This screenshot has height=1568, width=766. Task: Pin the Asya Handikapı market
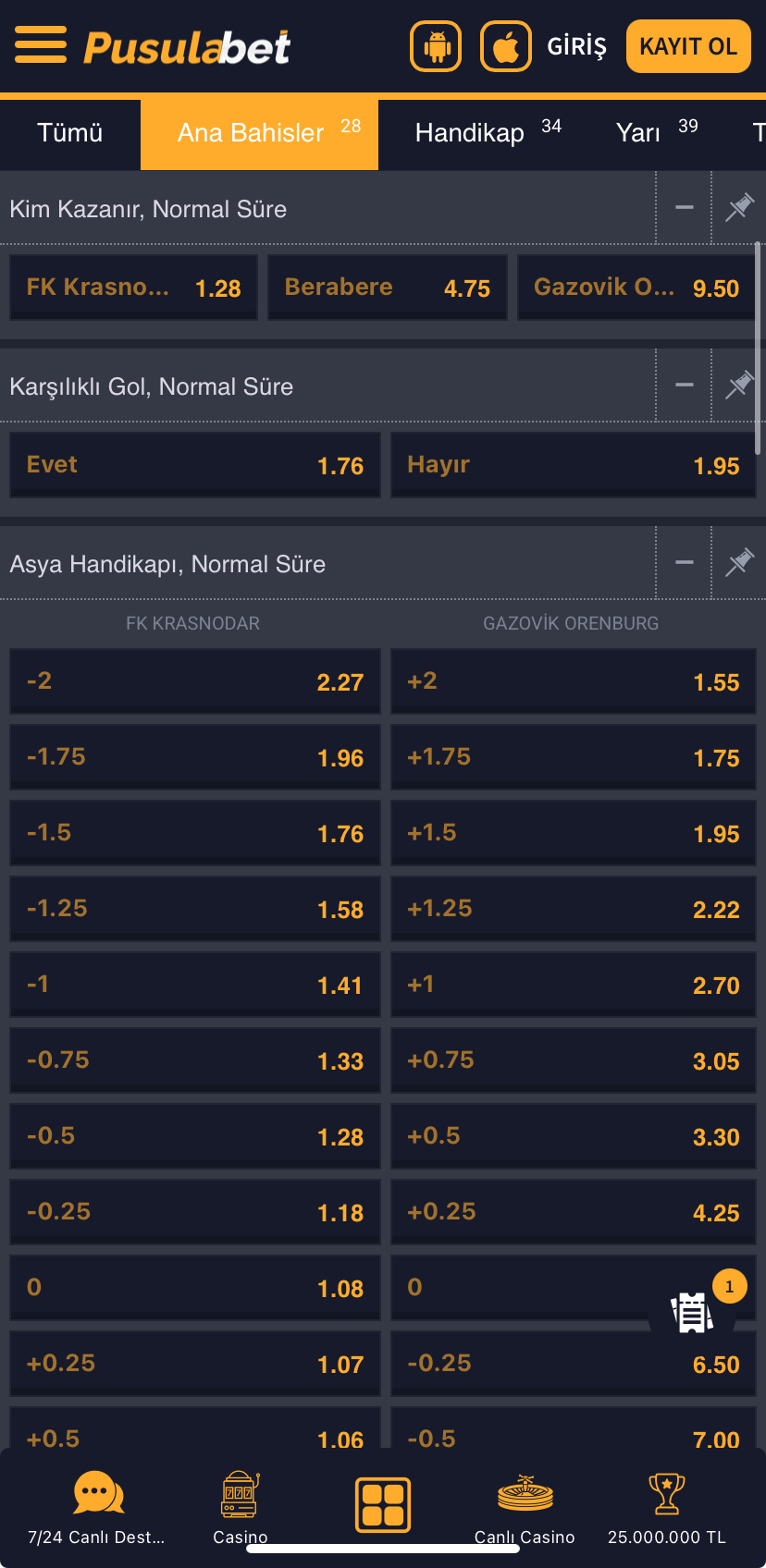pyautogui.click(x=738, y=562)
